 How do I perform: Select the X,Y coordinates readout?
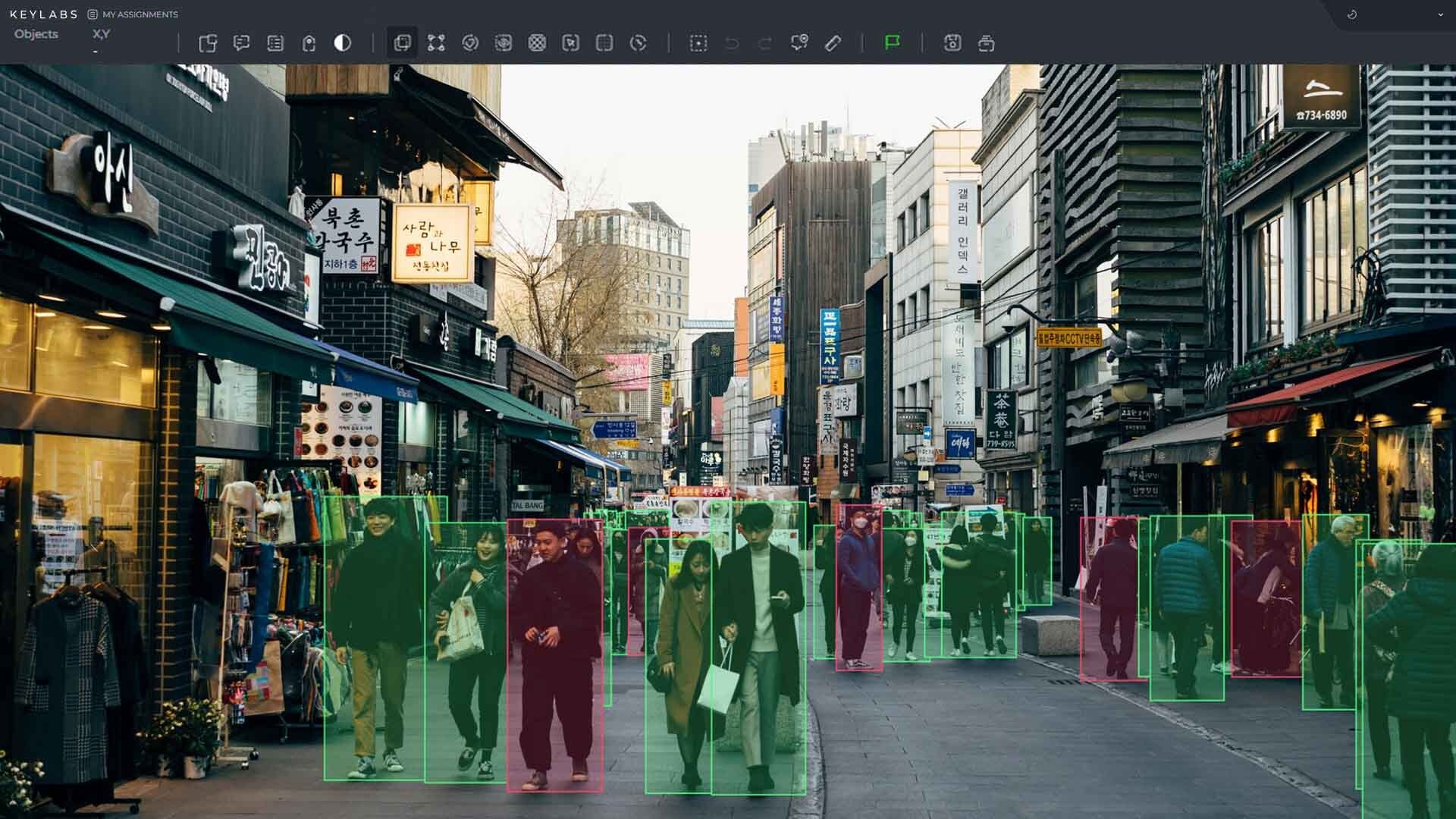[102, 34]
